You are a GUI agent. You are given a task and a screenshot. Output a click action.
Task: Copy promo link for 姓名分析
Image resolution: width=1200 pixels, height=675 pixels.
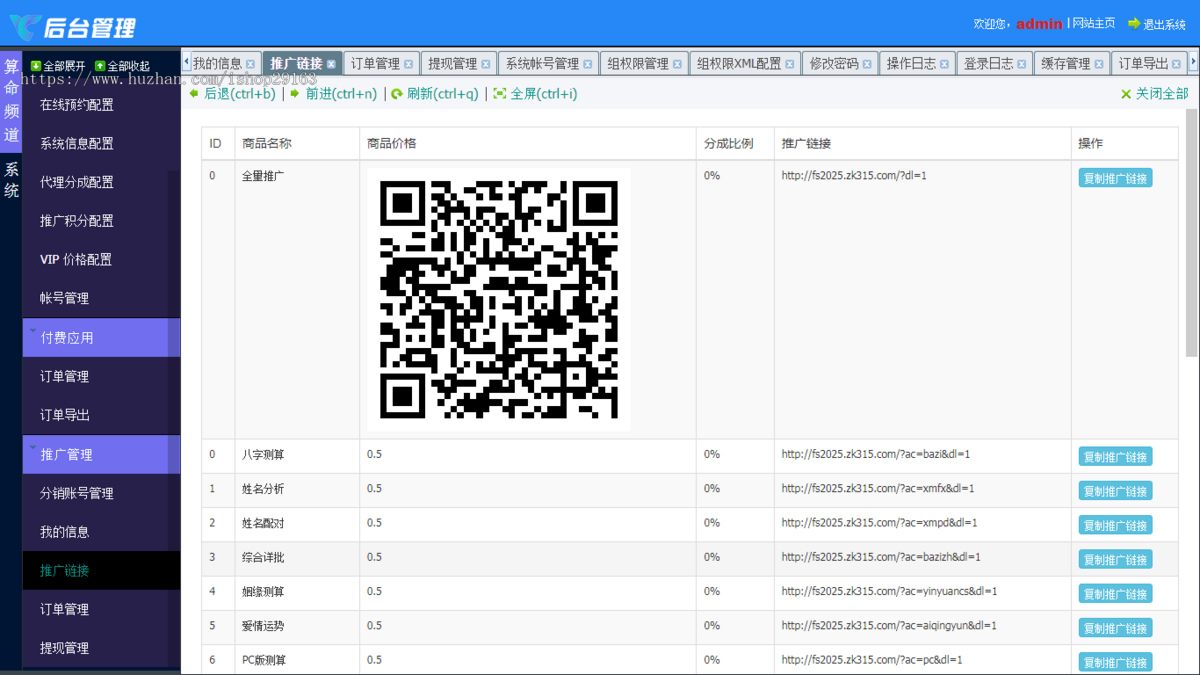click(1115, 491)
